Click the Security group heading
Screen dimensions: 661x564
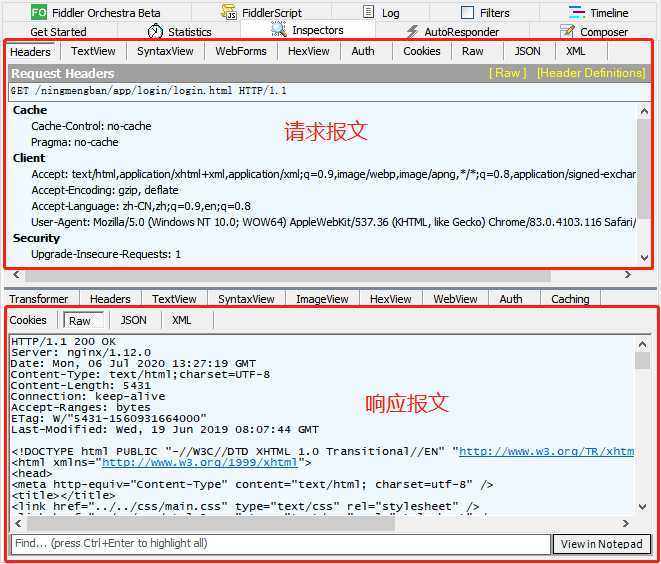coord(36,238)
